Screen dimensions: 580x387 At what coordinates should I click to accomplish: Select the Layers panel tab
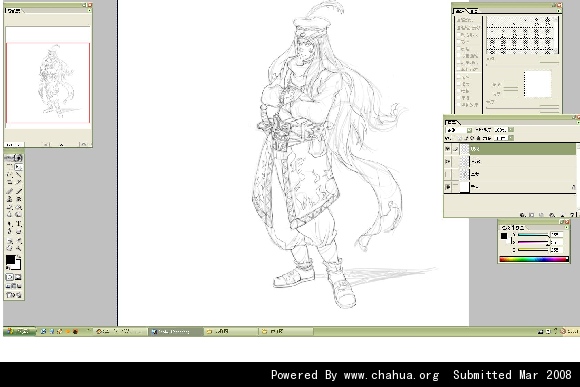click(452, 122)
